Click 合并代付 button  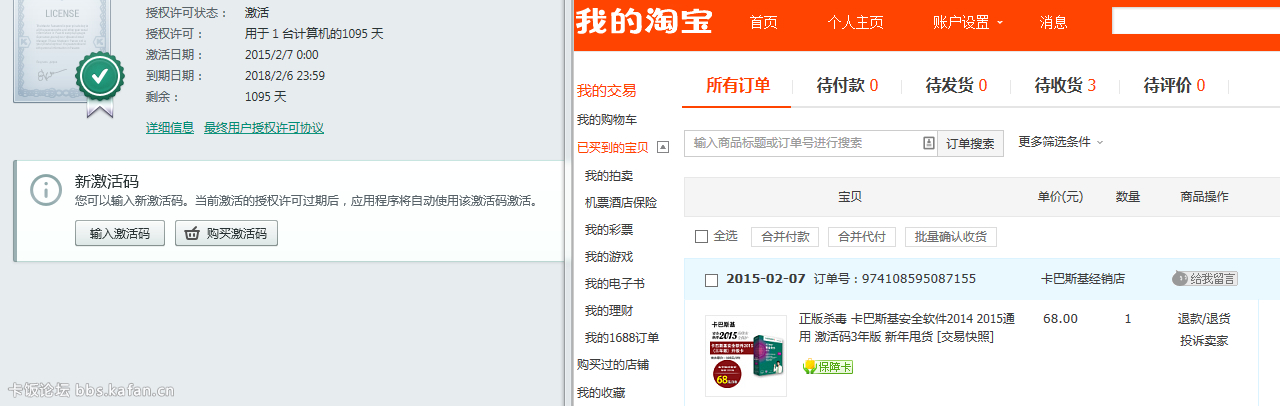point(862,237)
